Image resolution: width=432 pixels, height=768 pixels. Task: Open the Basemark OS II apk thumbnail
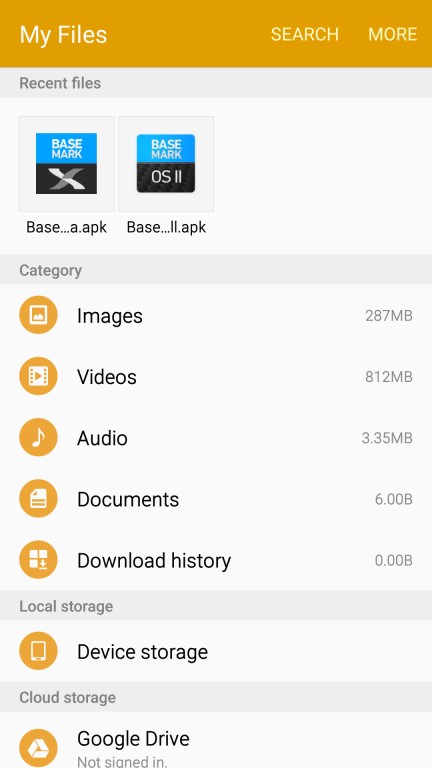click(166, 164)
